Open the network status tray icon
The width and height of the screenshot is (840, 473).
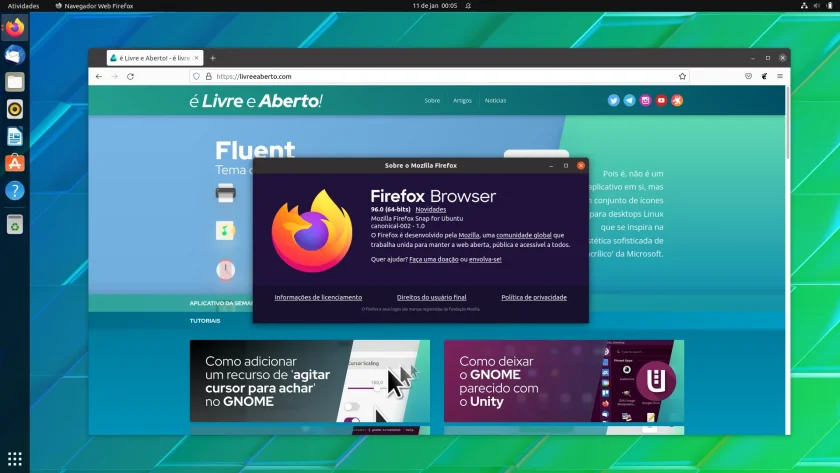tap(804, 5)
